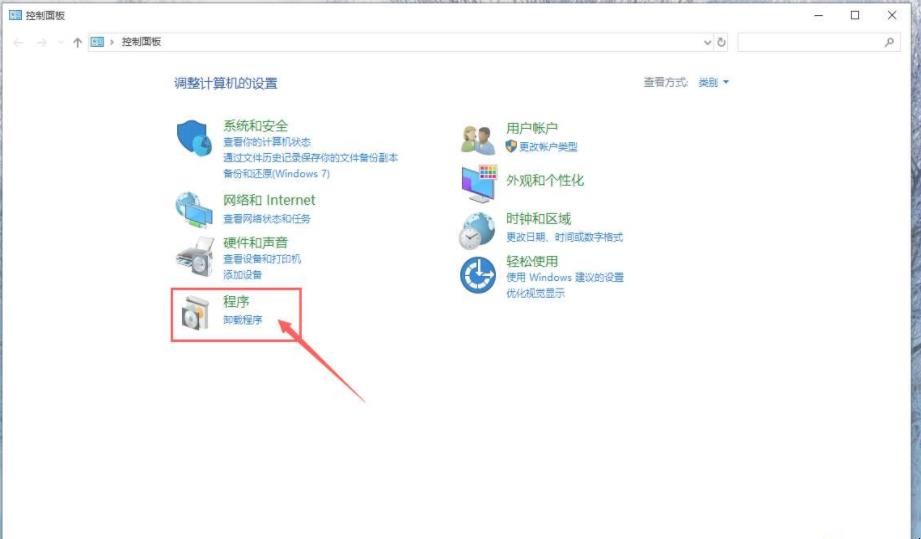Refresh the Control Panel view
This screenshot has height=539, width=921.
[x=721, y=42]
